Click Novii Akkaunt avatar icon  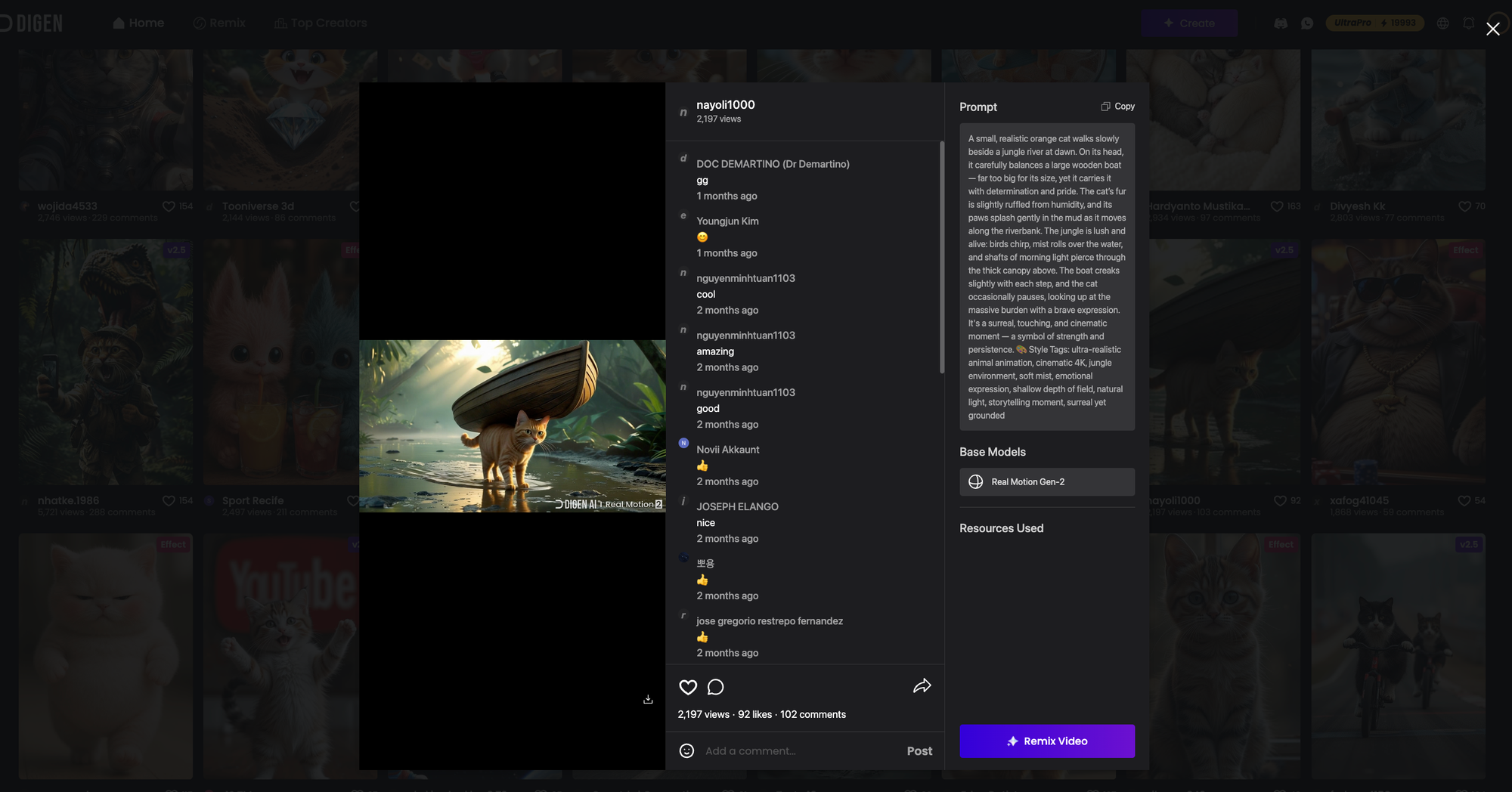pyautogui.click(x=683, y=444)
